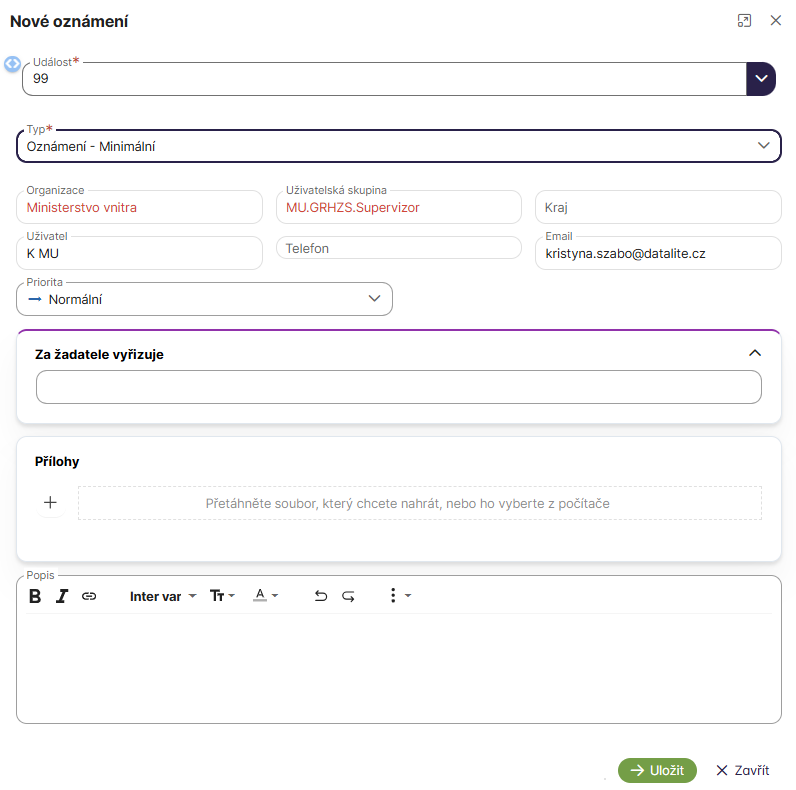The height and width of the screenshot is (790, 796).
Task: Insert a hyperlink in description
Action: tap(89, 596)
